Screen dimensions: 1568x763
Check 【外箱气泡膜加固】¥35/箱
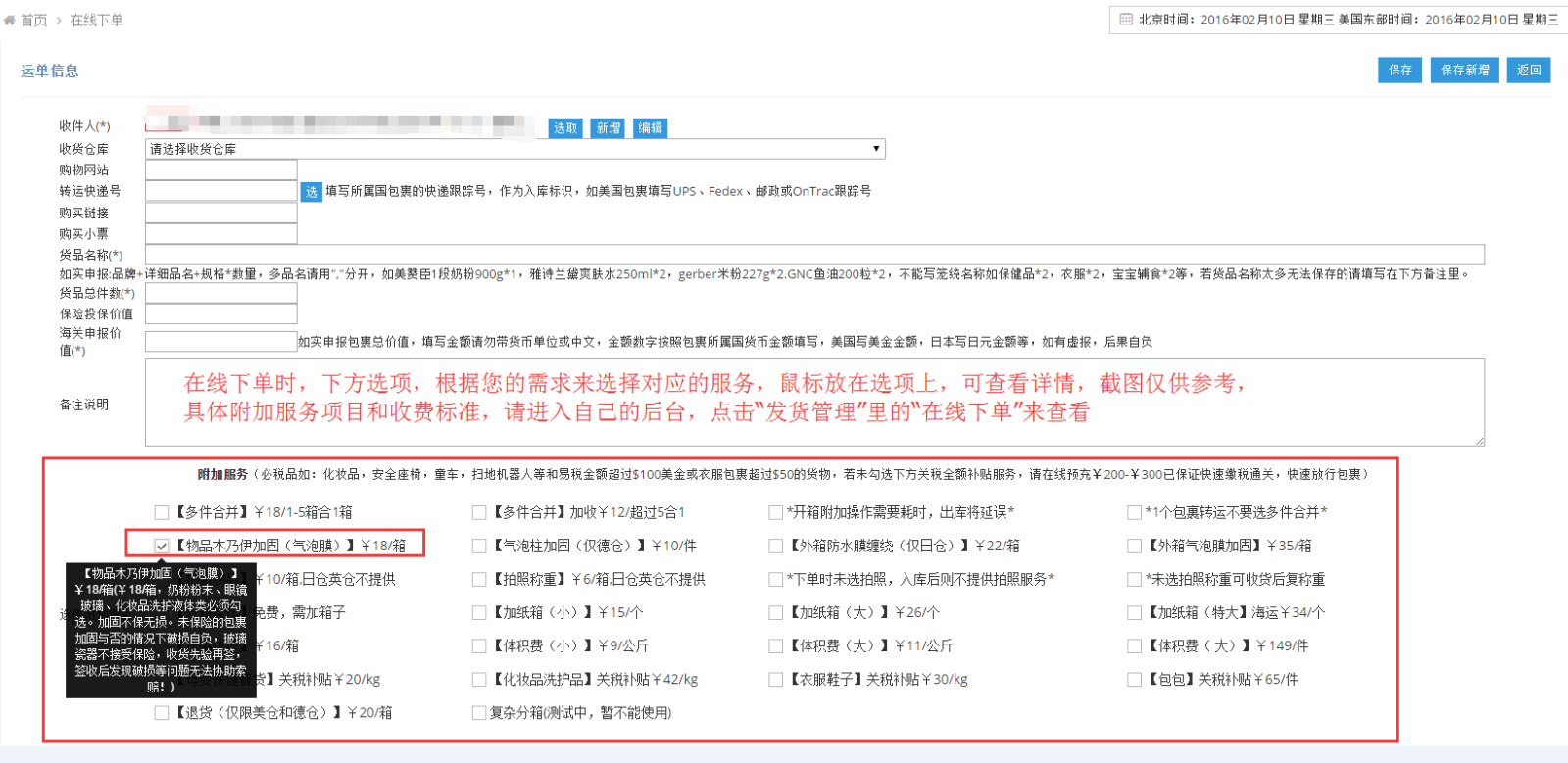pyautogui.click(x=1135, y=546)
